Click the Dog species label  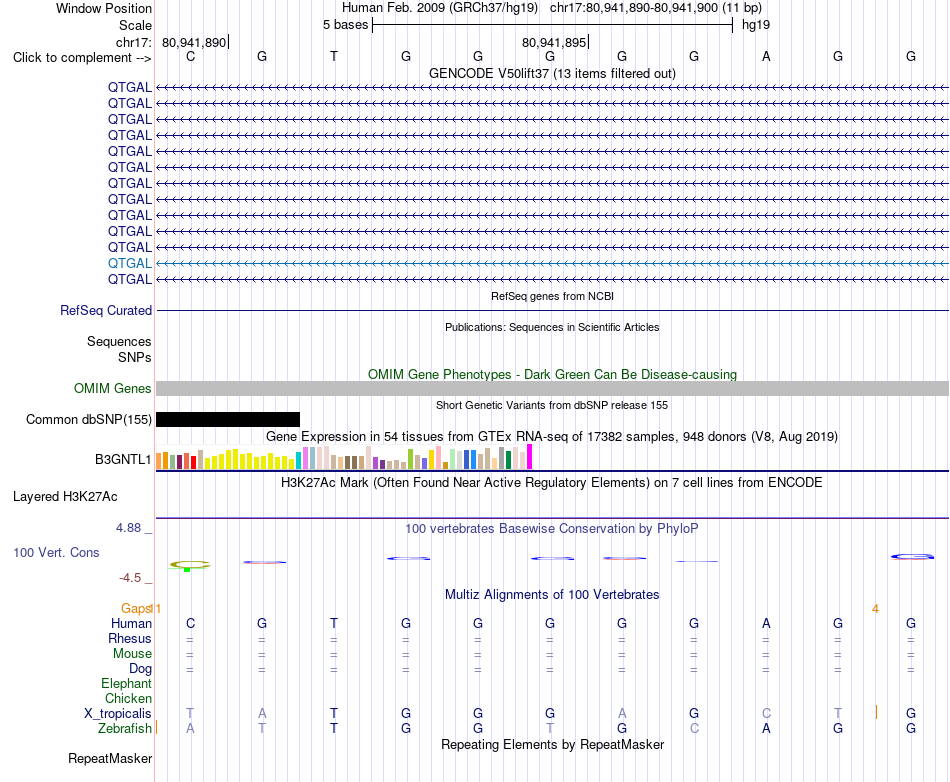coord(141,668)
